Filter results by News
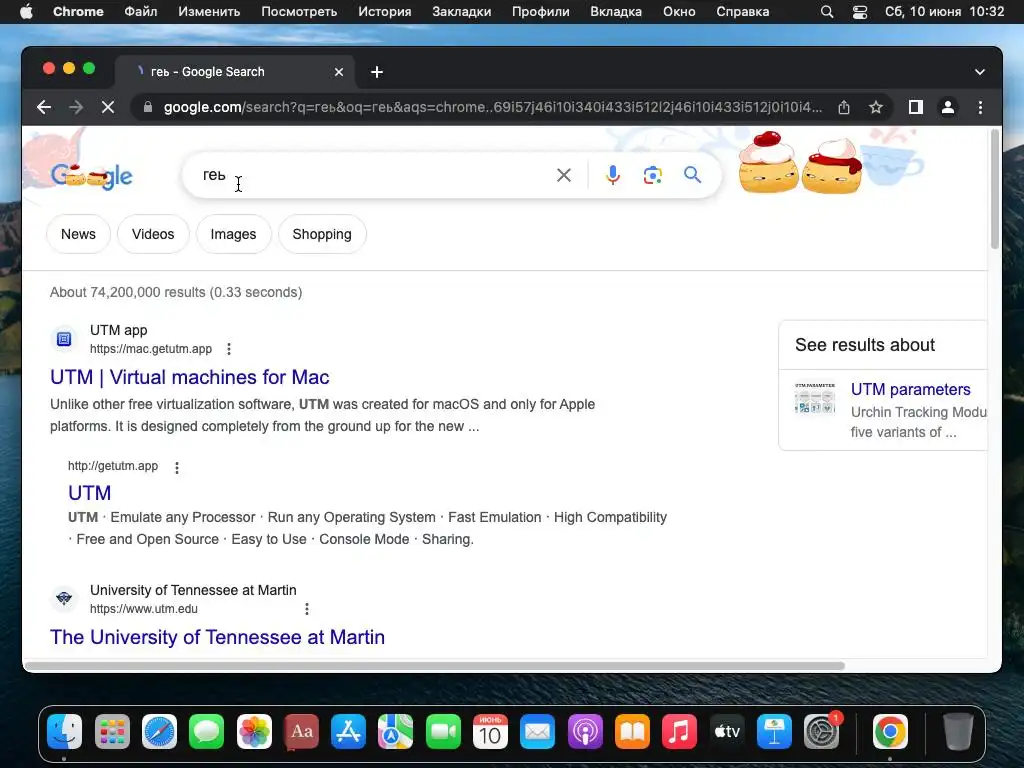The width and height of the screenshot is (1024, 768). [78, 234]
